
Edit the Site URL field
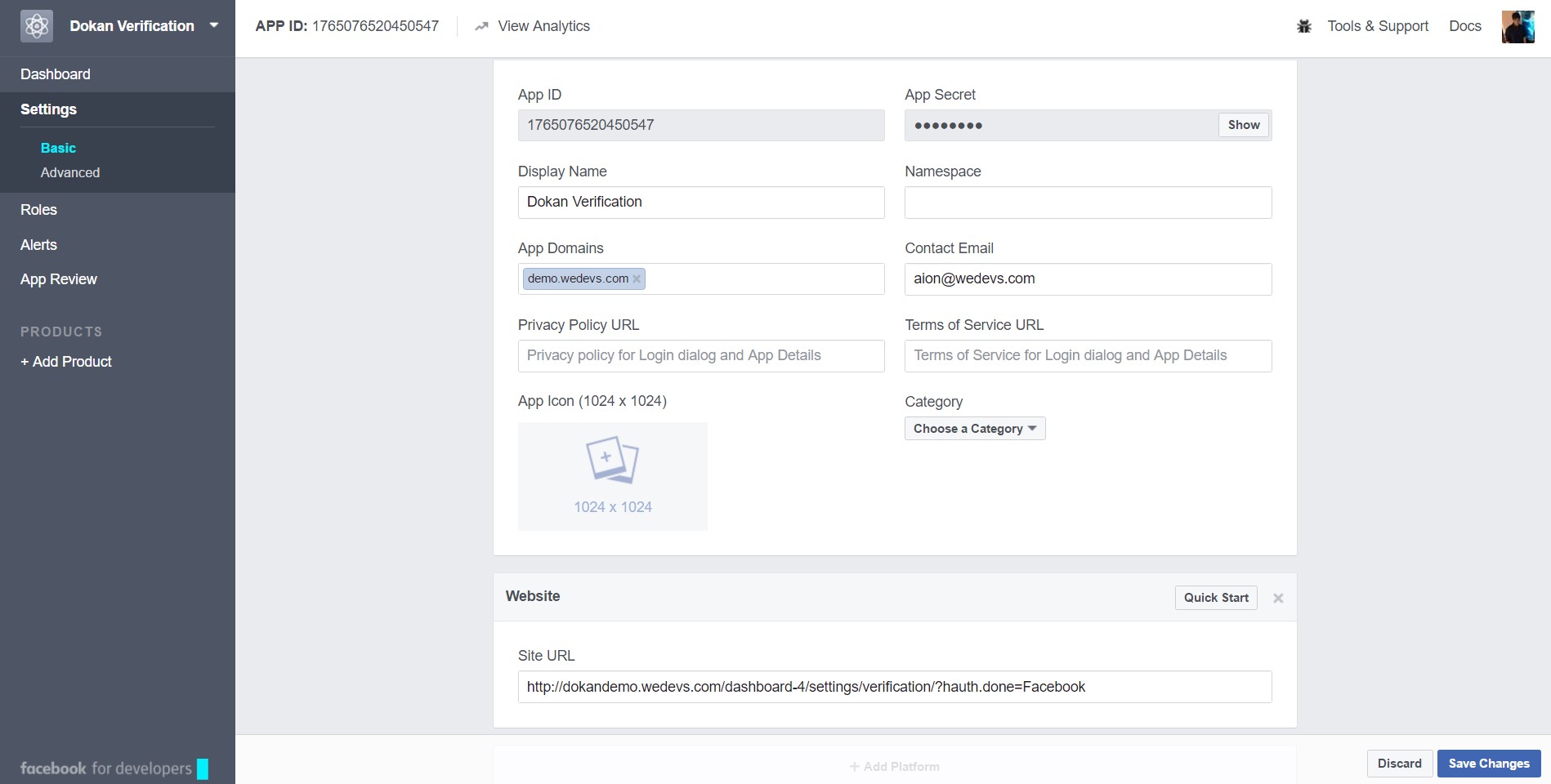[895, 687]
